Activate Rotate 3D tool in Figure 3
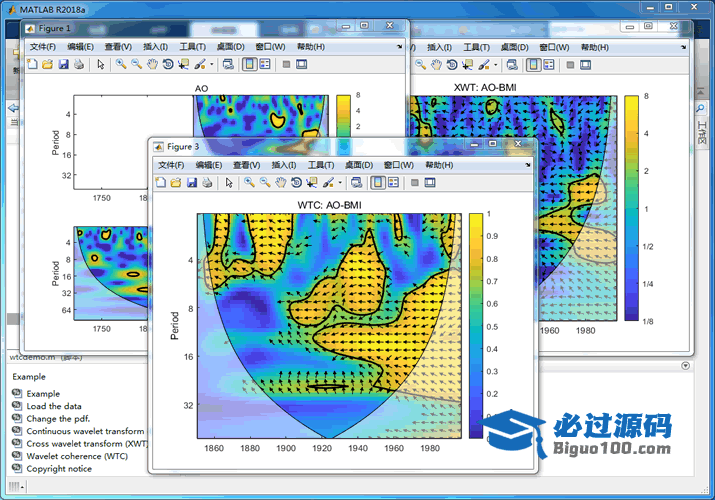 [297, 183]
